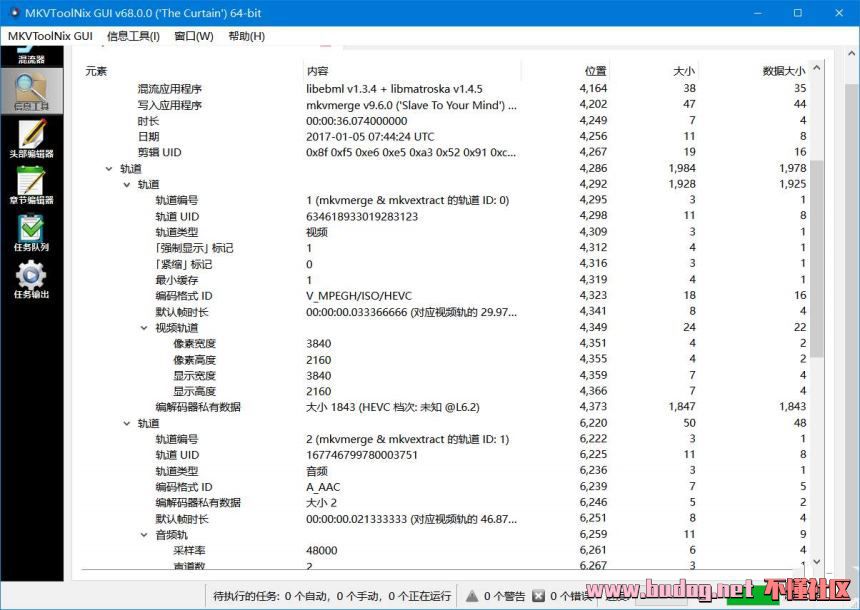Viewport: 860px width, 610px height.
Task: Open the 窗口(W) menu
Action: pos(193,36)
